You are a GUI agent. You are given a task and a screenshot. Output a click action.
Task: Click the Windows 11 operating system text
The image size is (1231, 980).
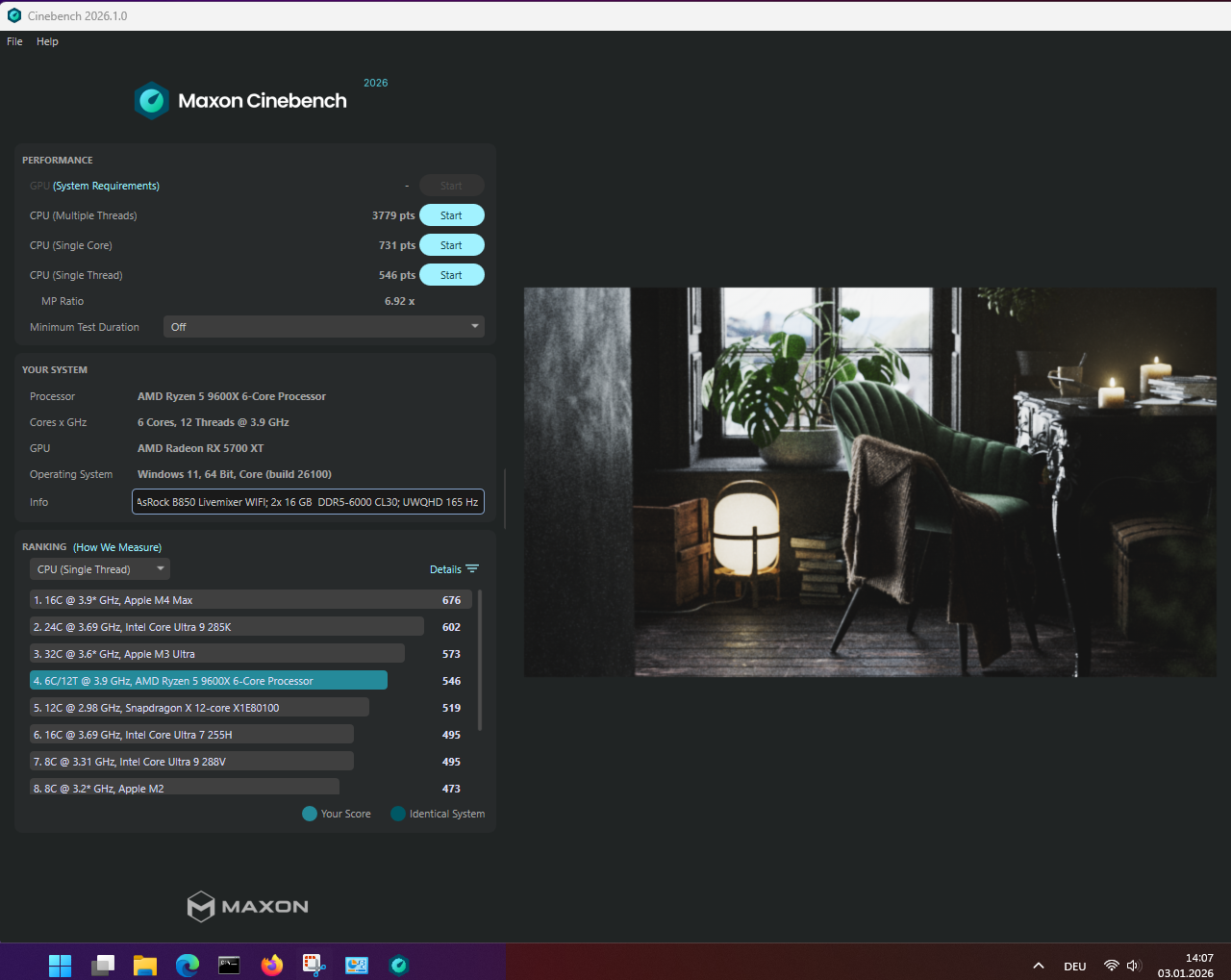(x=235, y=474)
